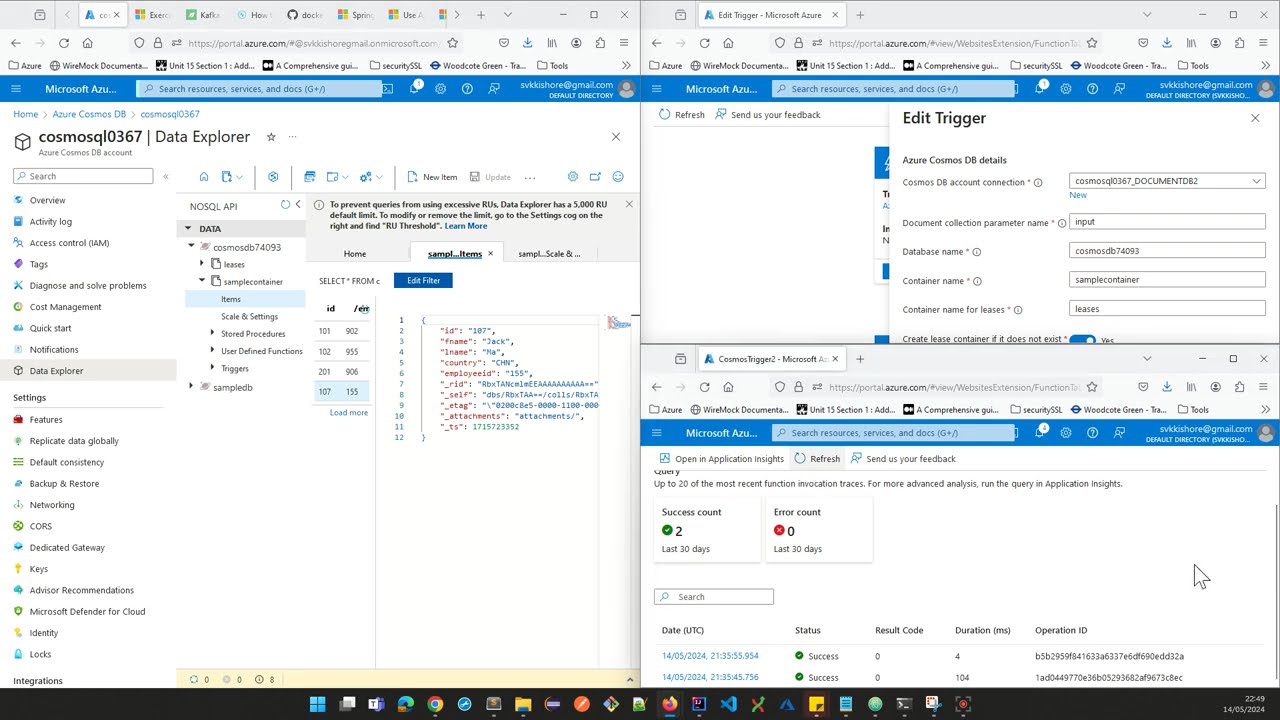Open invocation 14/05/2024, 21:35:55.954 link

(710, 656)
